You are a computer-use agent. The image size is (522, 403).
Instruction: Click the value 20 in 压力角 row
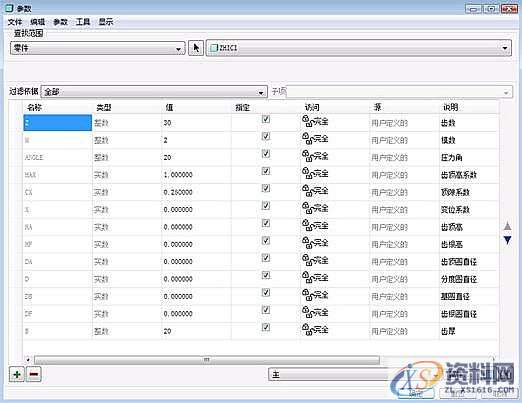pyautogui.click(x=167, y=158)
